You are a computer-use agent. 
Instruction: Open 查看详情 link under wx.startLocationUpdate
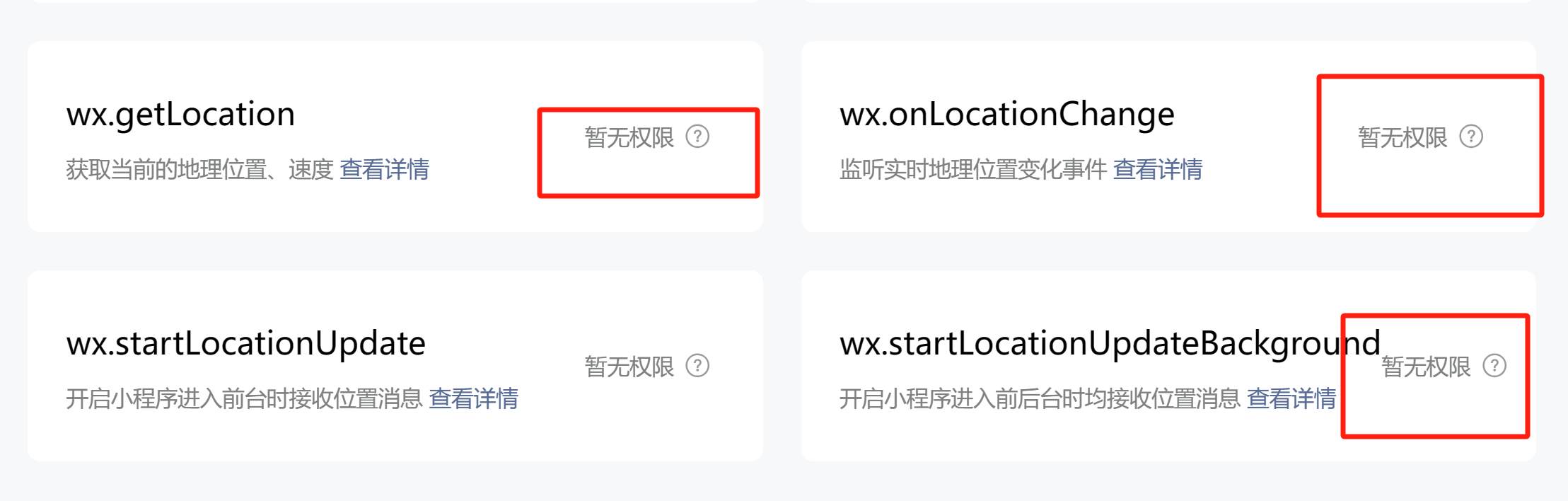(473, 399)
